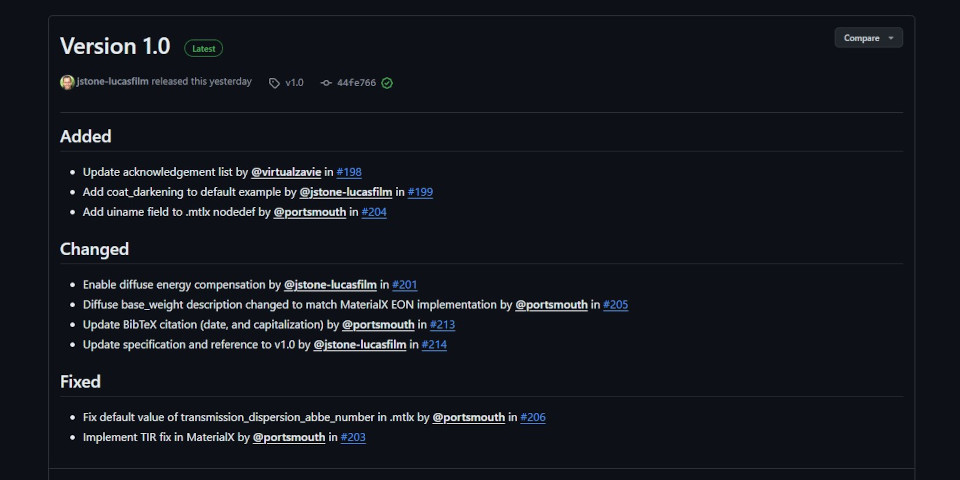This screenshot has height=480, width=960.
Task: Click the jstone-lucasfilm avatar image
Action: tap(67, 82)
